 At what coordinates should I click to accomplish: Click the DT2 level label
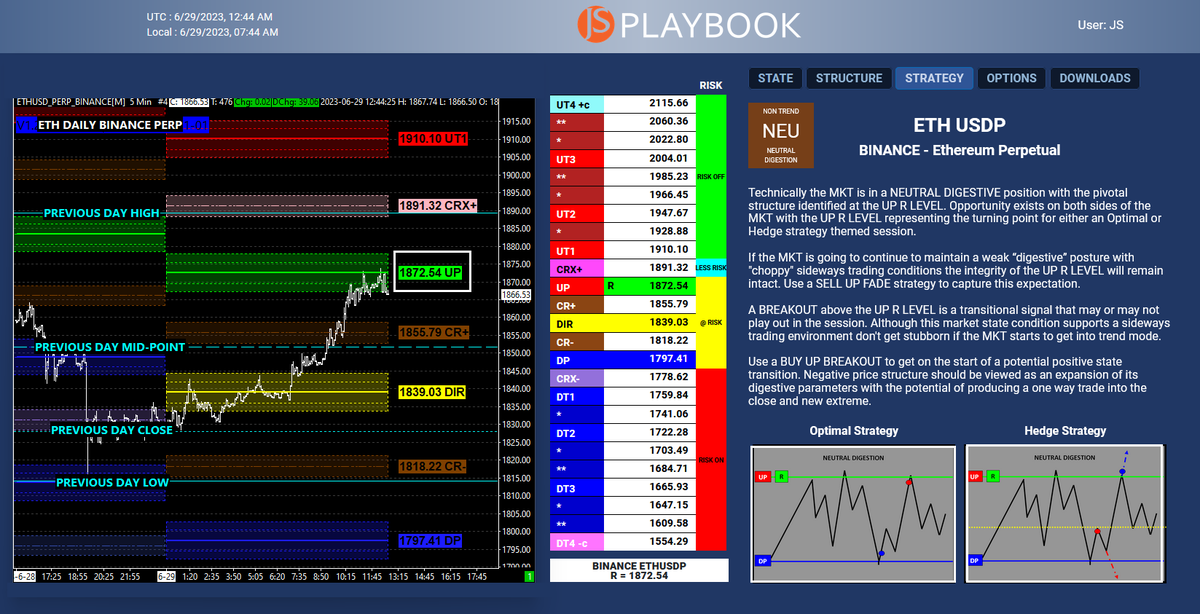[x=578, y=431]
